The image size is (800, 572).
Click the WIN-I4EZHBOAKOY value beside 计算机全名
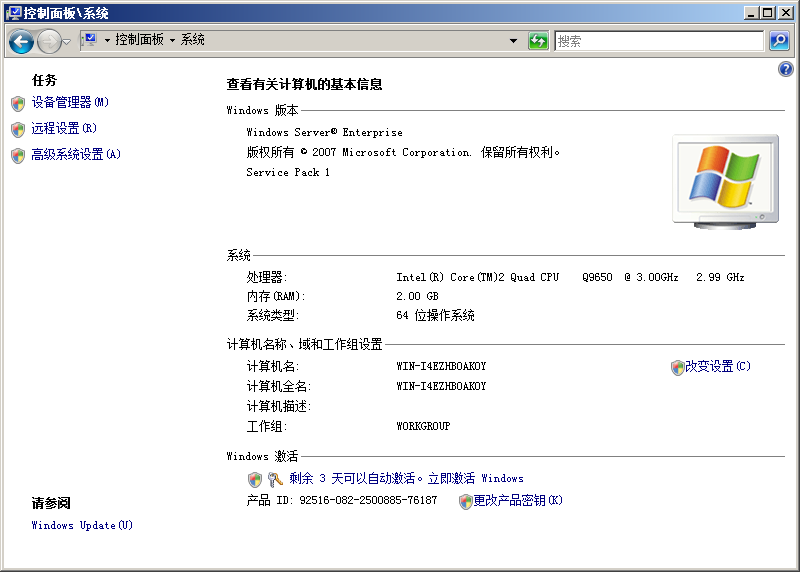[x=441, y=386]
